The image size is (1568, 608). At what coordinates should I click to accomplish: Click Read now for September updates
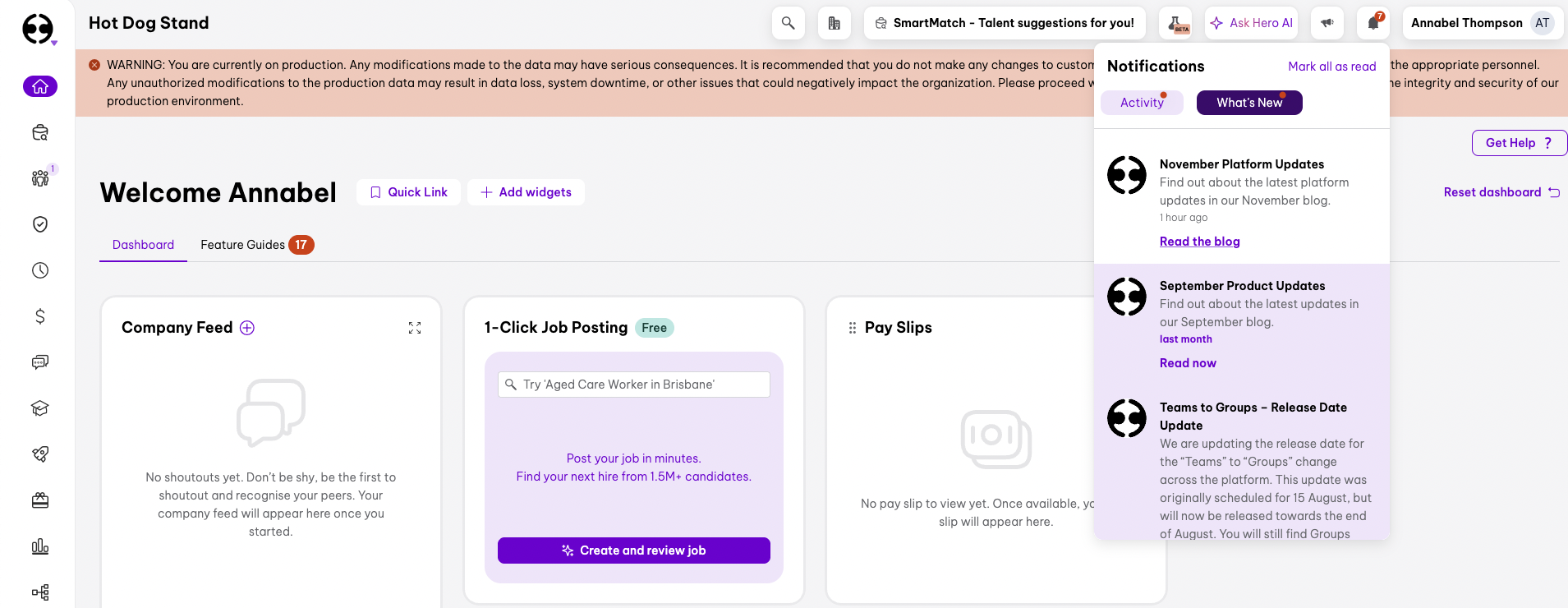pyautogui.click(x=1188, y=363)
